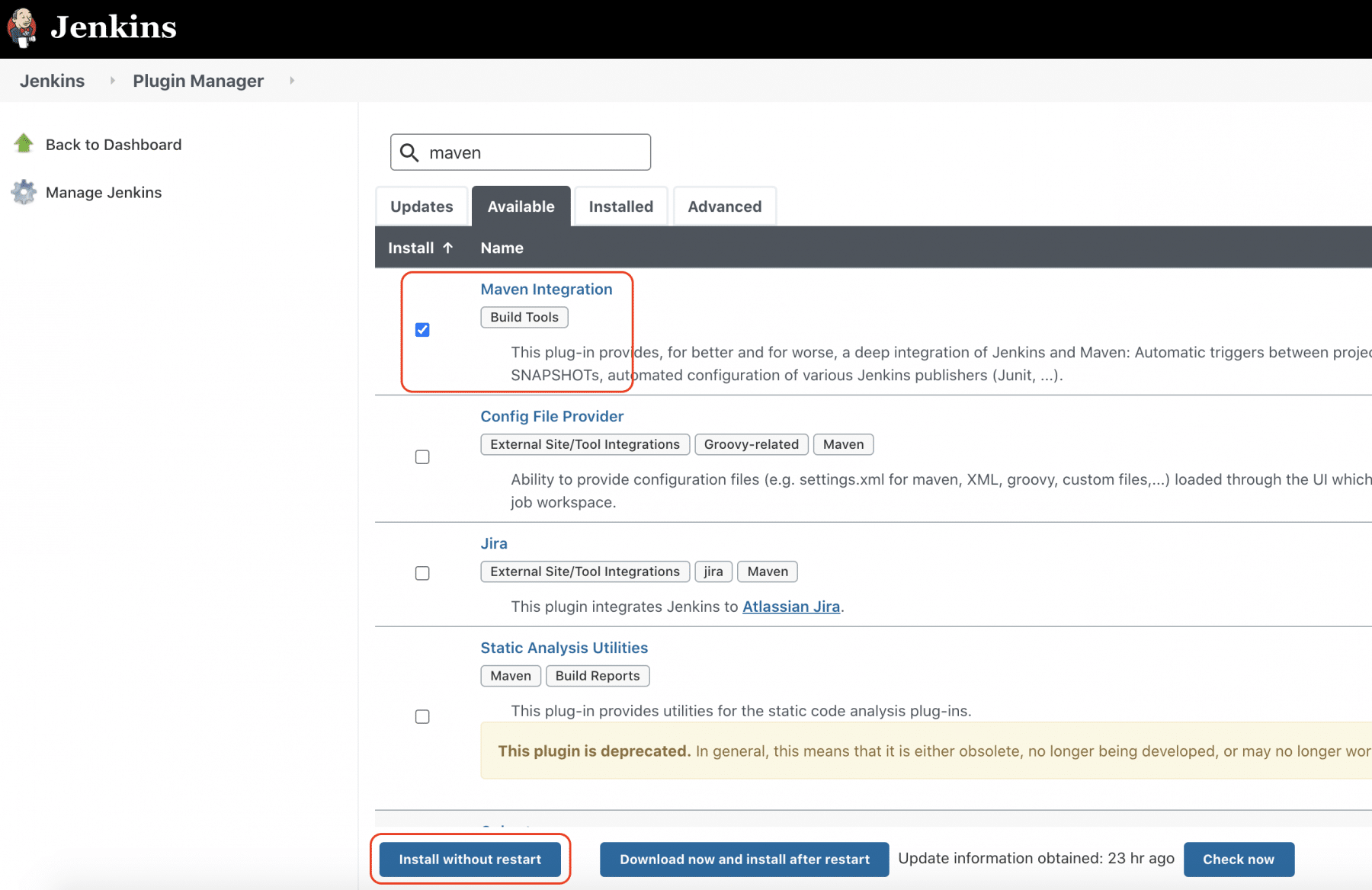The image size is (1372, 890).
Task: Go to the Advanced tab
Action: pos(724,206)
